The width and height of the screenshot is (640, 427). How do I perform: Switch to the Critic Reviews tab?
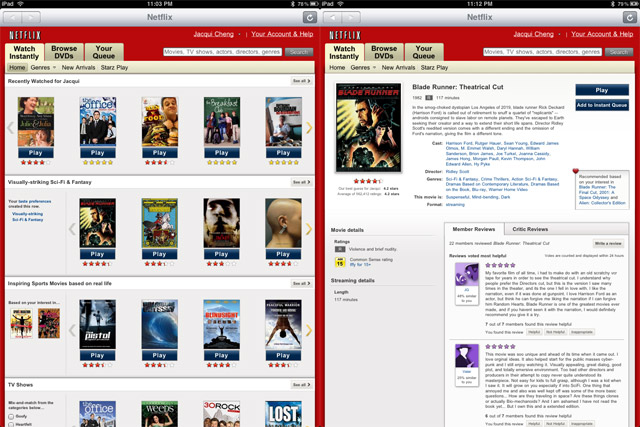click(x=530, y=229)
